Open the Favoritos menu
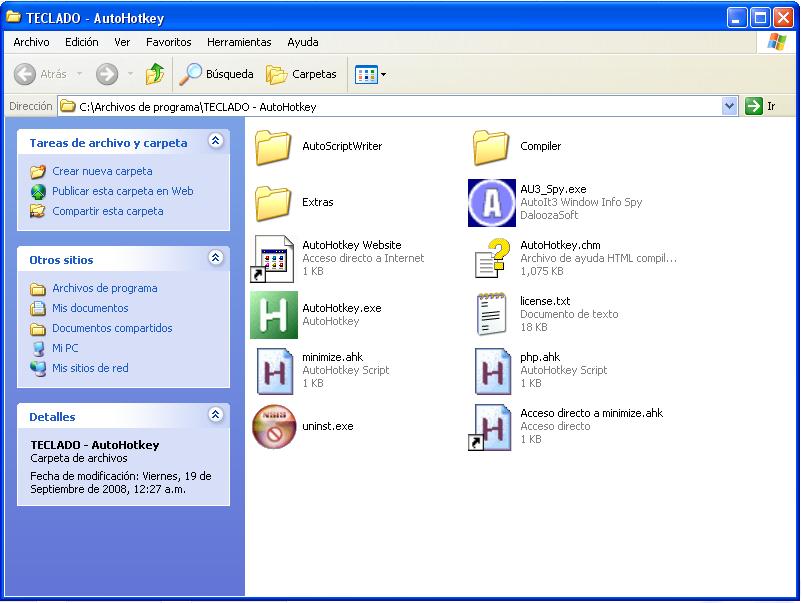802x603 pixels. coord(168,42)
